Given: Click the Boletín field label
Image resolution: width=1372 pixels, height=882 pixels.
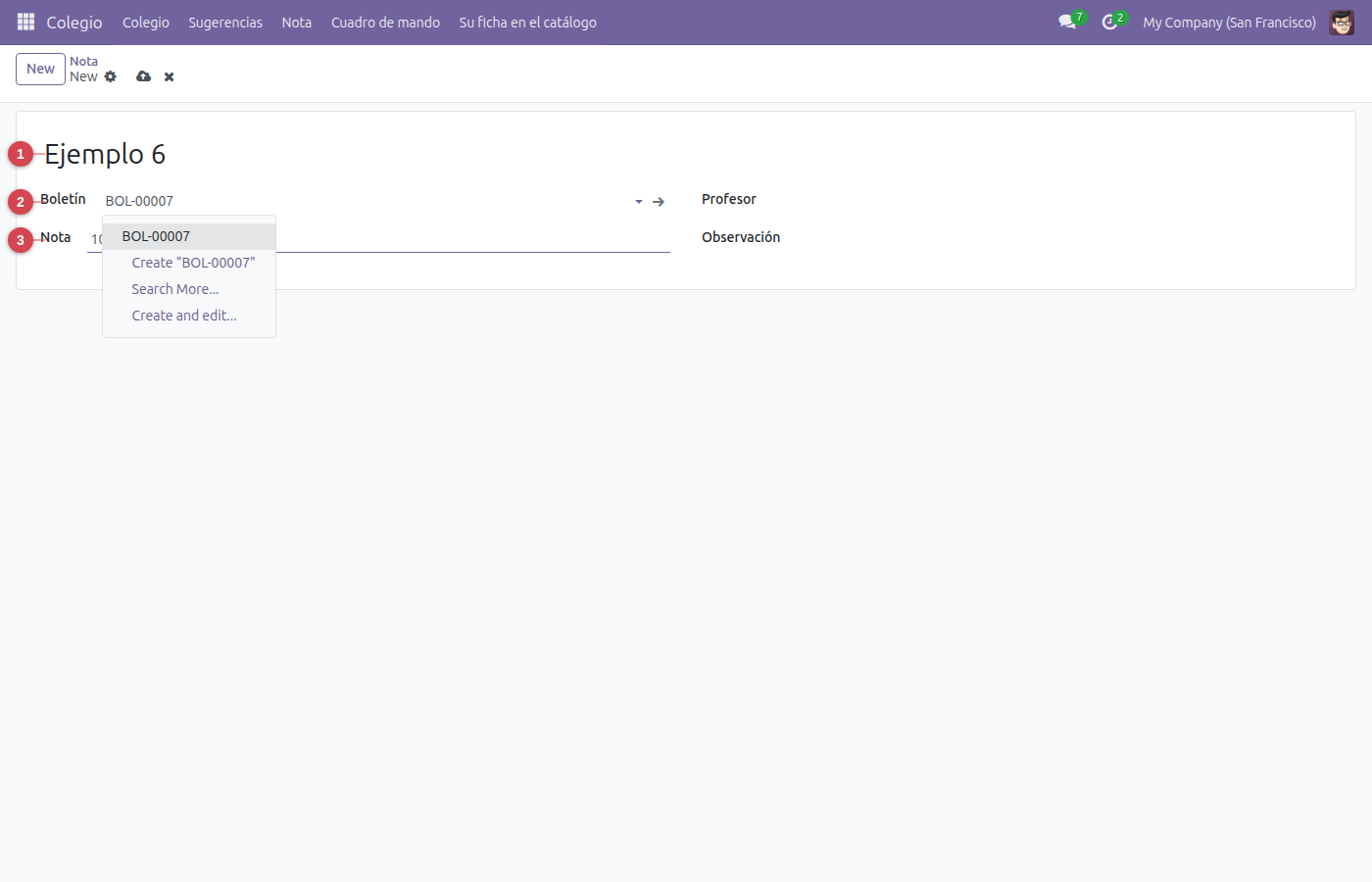Looking at the screenshot, I should coord(63,199).
